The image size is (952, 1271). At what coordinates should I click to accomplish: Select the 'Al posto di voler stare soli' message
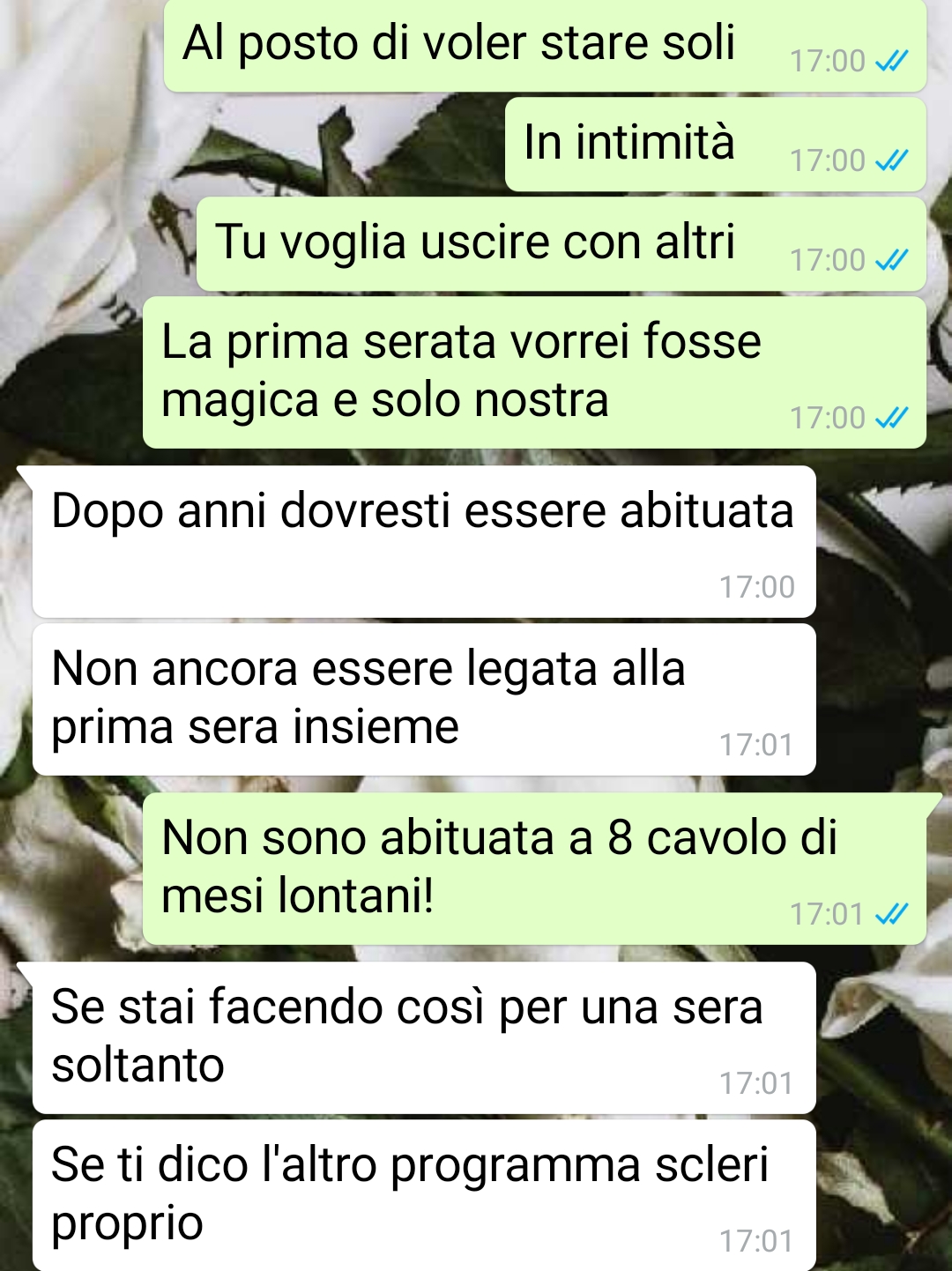click(545, 45)
